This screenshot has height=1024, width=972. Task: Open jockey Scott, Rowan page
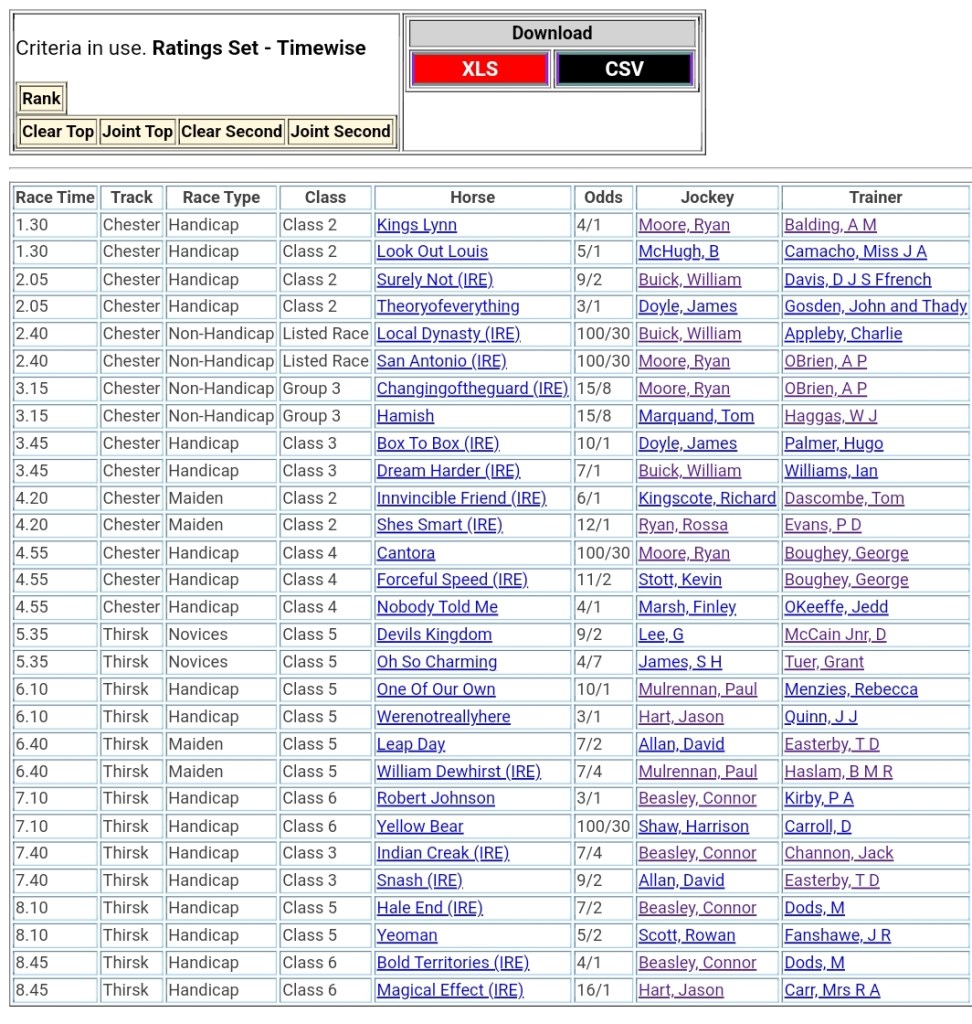tap(686, 935)
